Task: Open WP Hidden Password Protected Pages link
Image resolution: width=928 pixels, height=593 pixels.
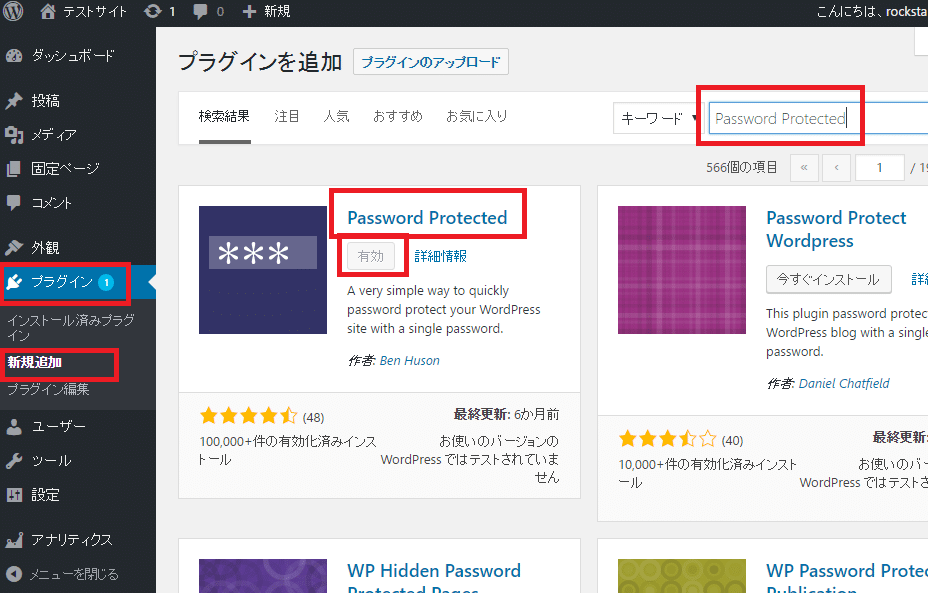Action: (x=434, y=577)
